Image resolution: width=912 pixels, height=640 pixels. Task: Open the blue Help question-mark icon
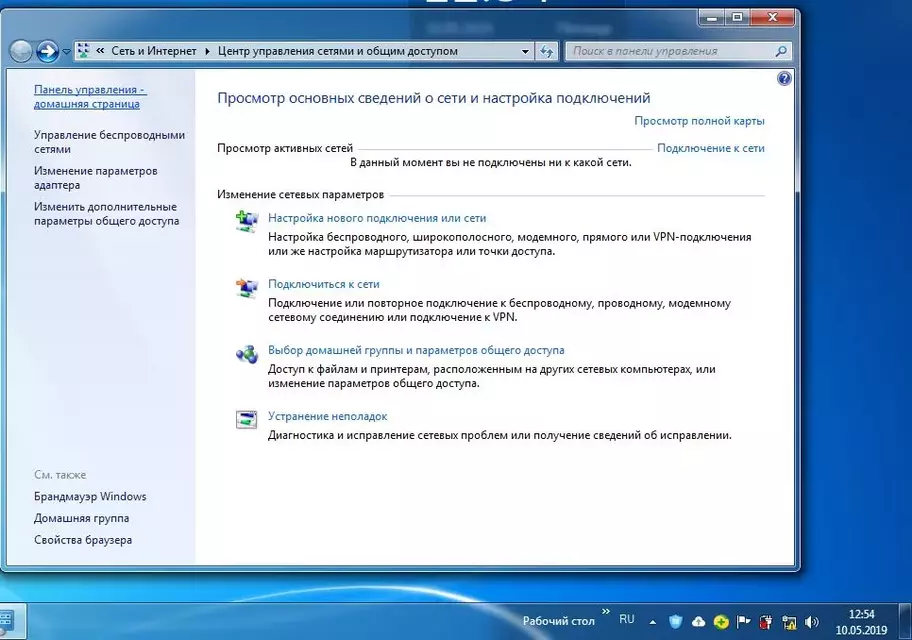[784, 79]
